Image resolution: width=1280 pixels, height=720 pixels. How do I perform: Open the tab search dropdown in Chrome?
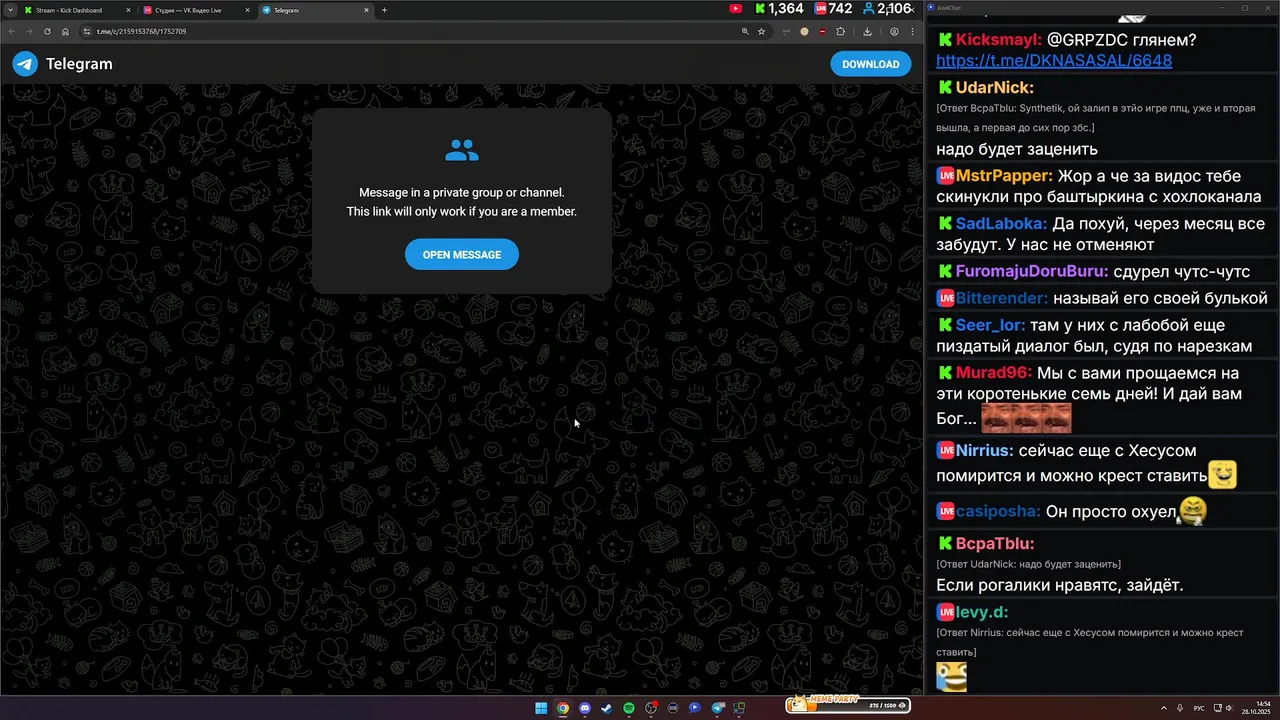pyautogui.click(x=9, y=10)
